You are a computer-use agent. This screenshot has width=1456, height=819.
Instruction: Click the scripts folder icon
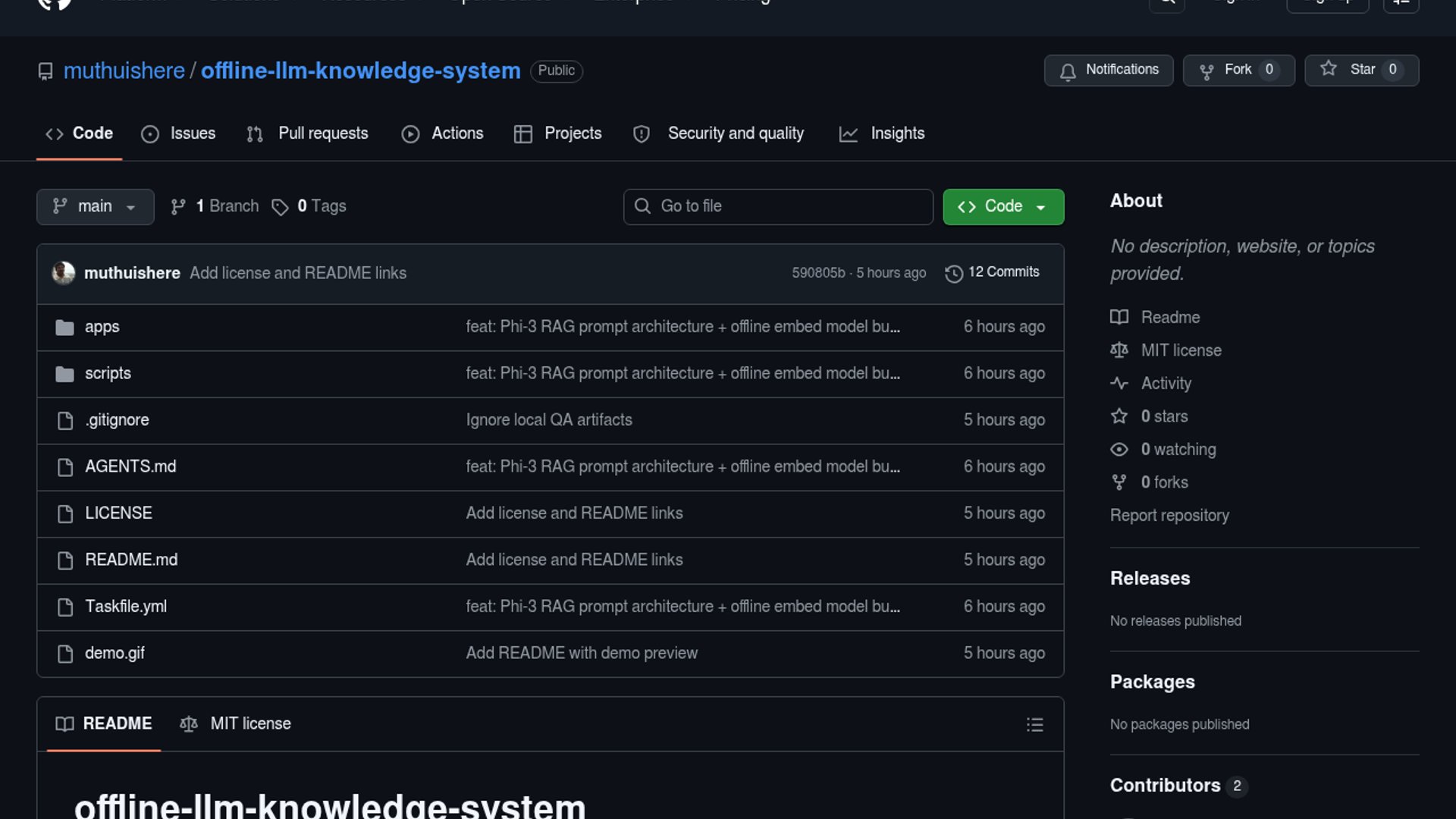point(65,374)
